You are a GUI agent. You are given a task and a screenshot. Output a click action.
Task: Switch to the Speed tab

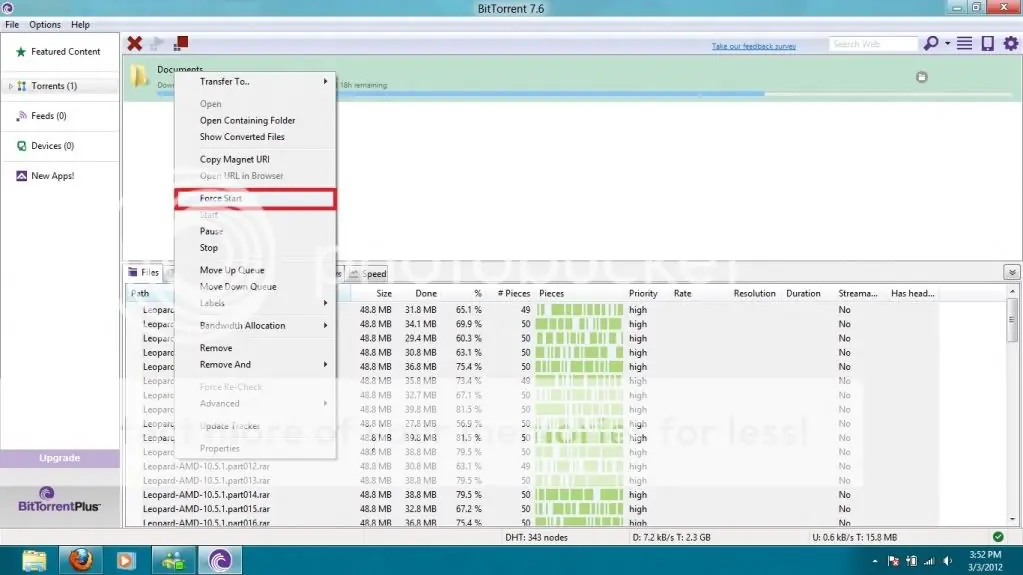coord(368,274)
